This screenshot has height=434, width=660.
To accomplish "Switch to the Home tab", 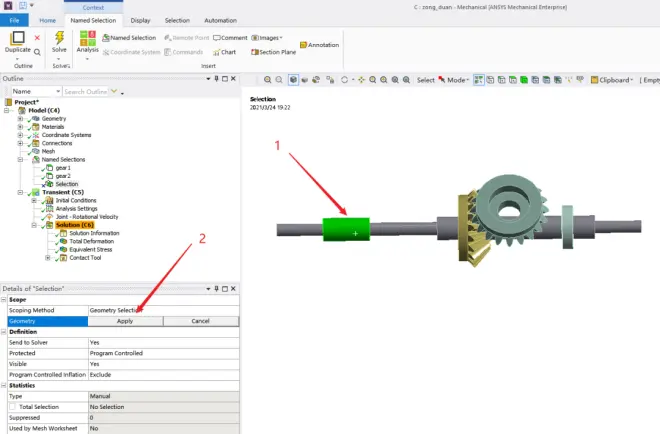I will pos(48,20).
